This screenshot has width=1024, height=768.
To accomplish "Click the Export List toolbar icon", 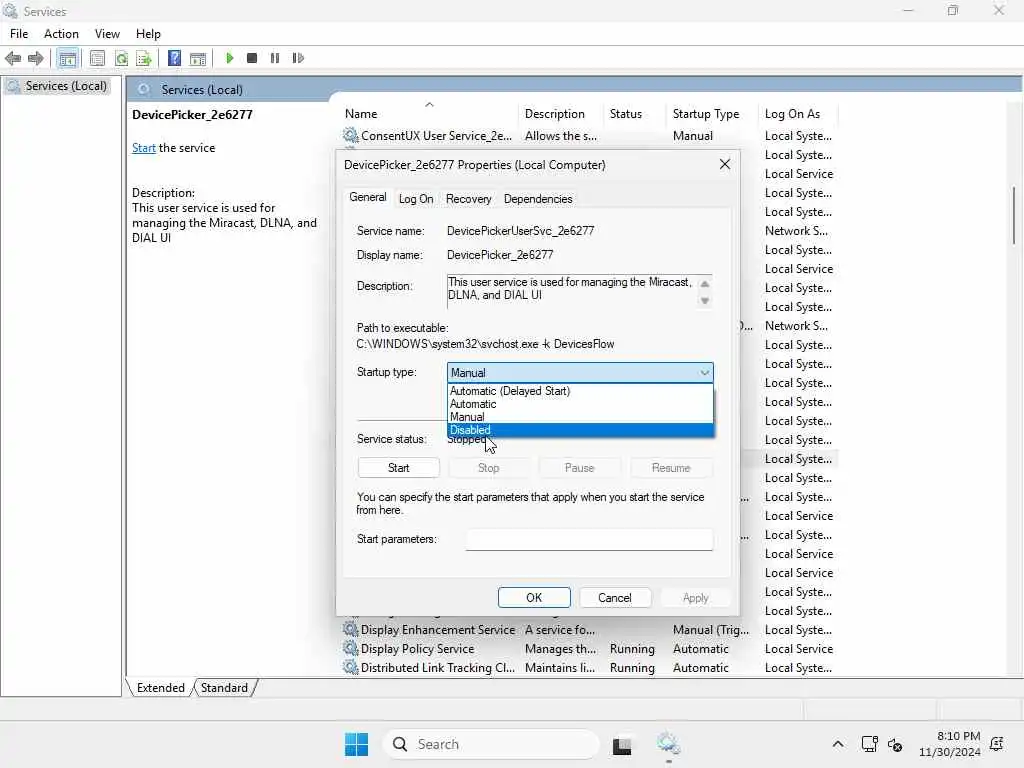I will pyautogui.click(x=144, y=58).
